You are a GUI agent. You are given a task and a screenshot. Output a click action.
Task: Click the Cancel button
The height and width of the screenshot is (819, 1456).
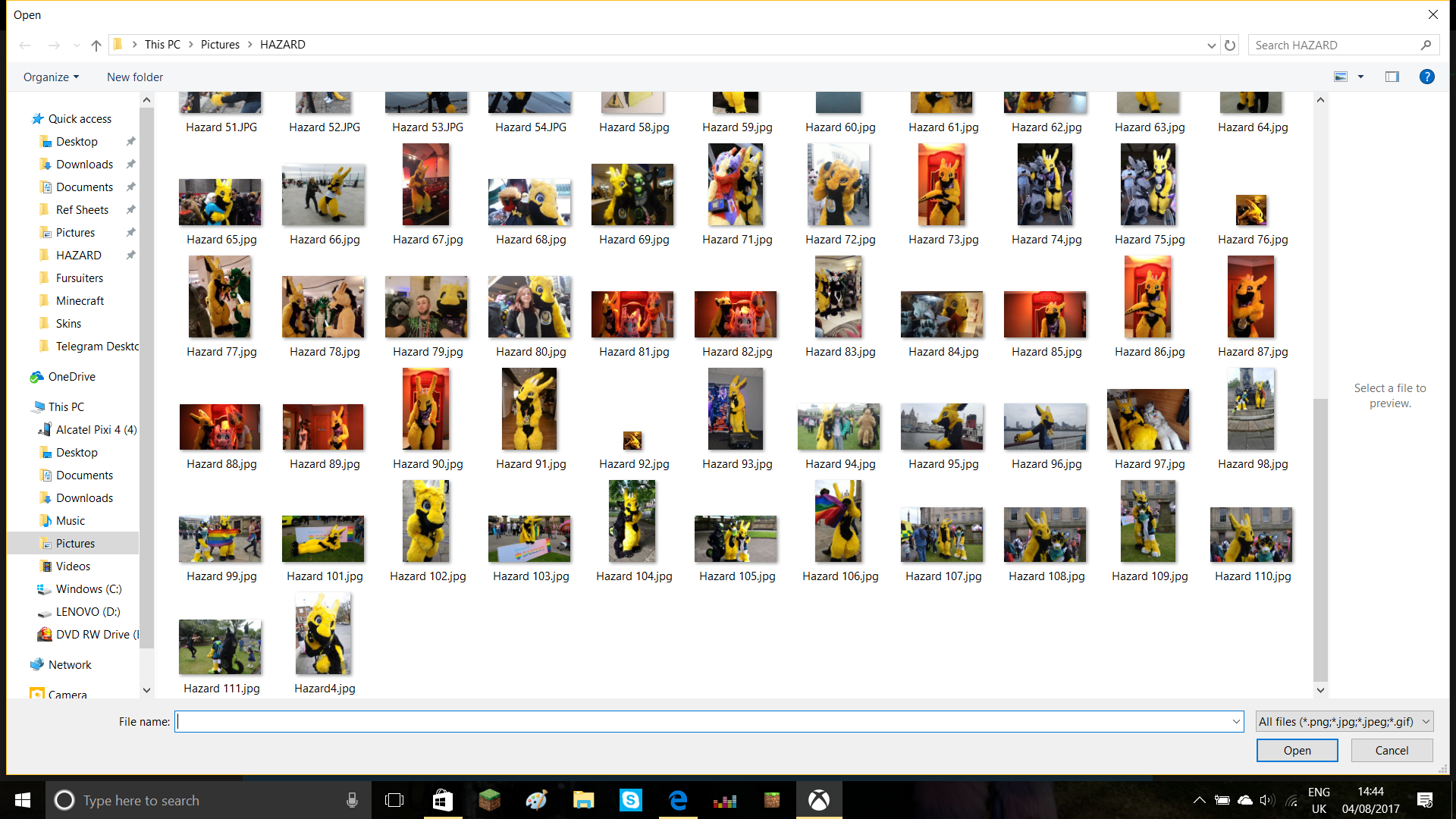point(1392,750)
